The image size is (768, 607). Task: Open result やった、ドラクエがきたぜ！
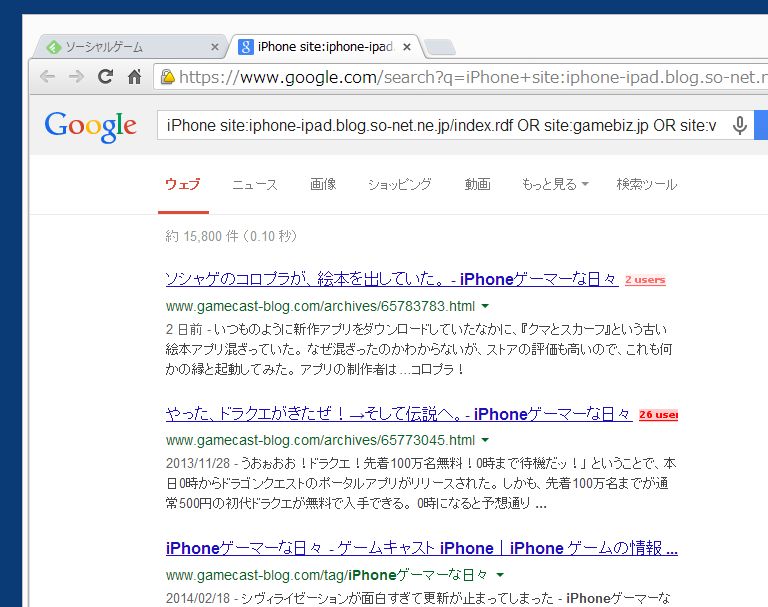[x=399, y=414]
